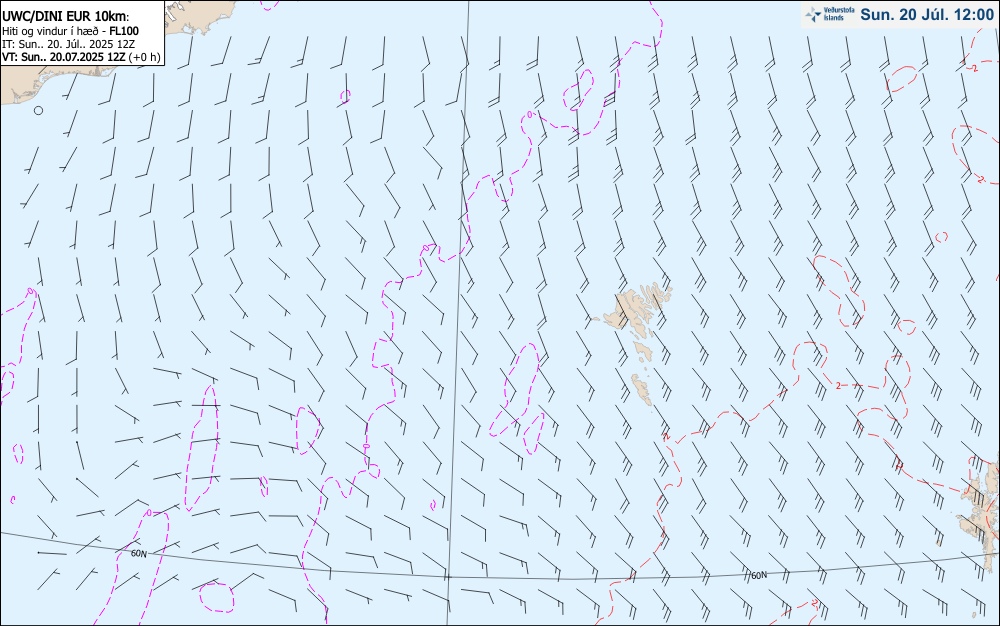Image resolution: width=1000 pixels, height=626 pixels.
Task: Click the 'Sun. 20 Júl. 12:00' timestamp
Action: pyautogui.click(x=927, y=14)
